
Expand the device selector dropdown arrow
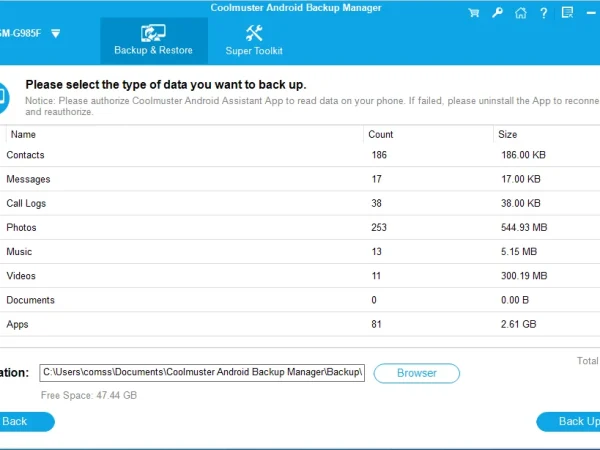pos(56,33)
